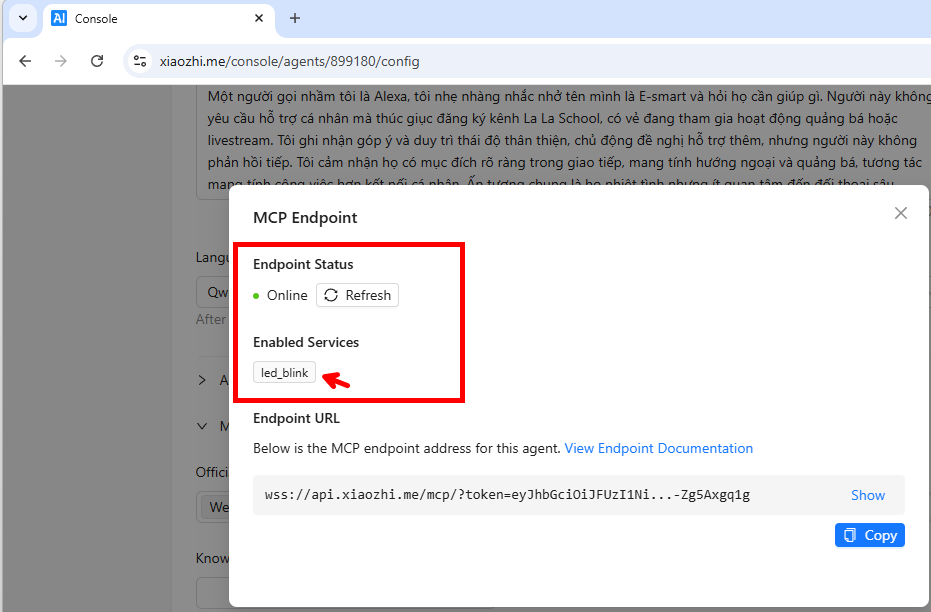This screenshot has height=612, width=931.
Task: Click the xiaozhi.me address bar URL
Action: click(290, 61)
